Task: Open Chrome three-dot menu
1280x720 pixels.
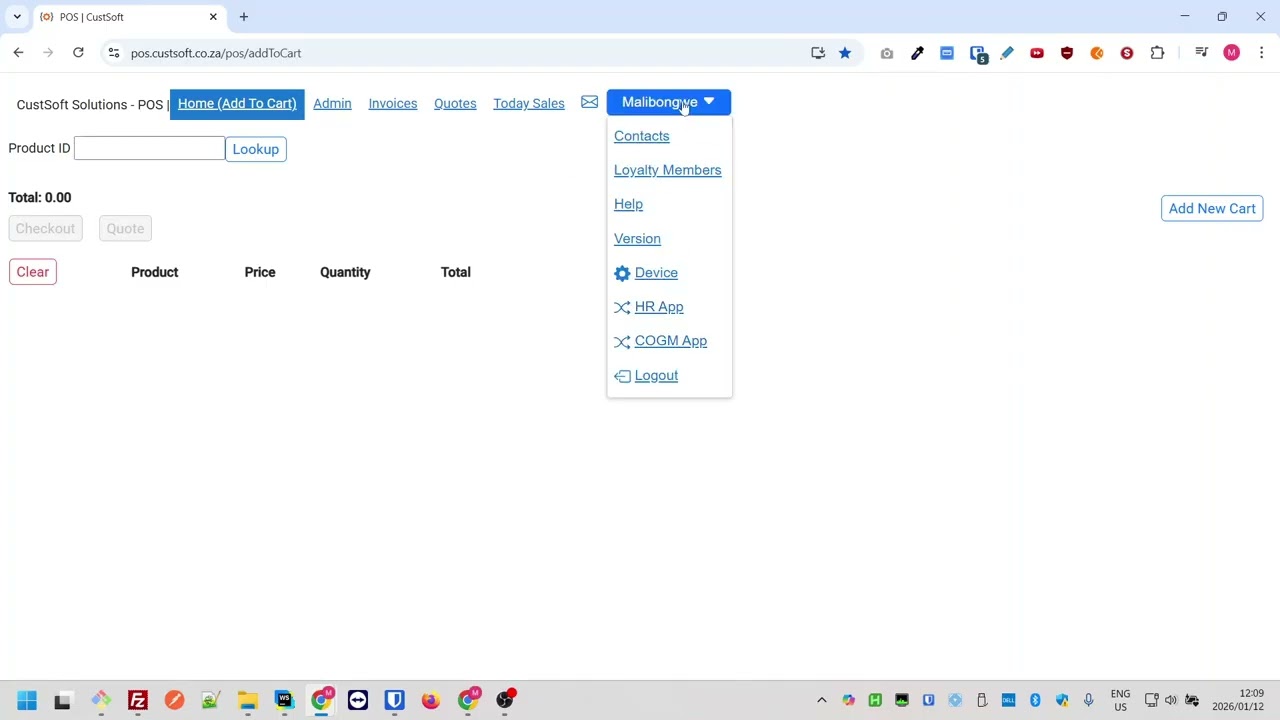Action: tap(1262, 53)
